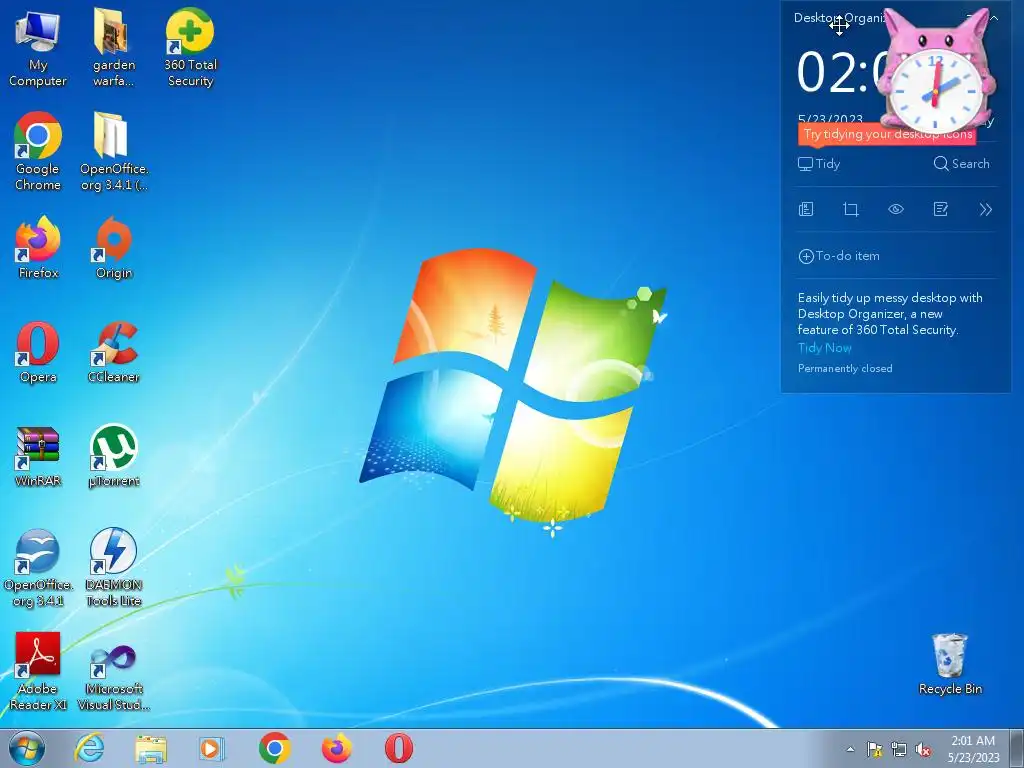
Task: Launch Chrome from the taskbar
Action: [274, 748]
